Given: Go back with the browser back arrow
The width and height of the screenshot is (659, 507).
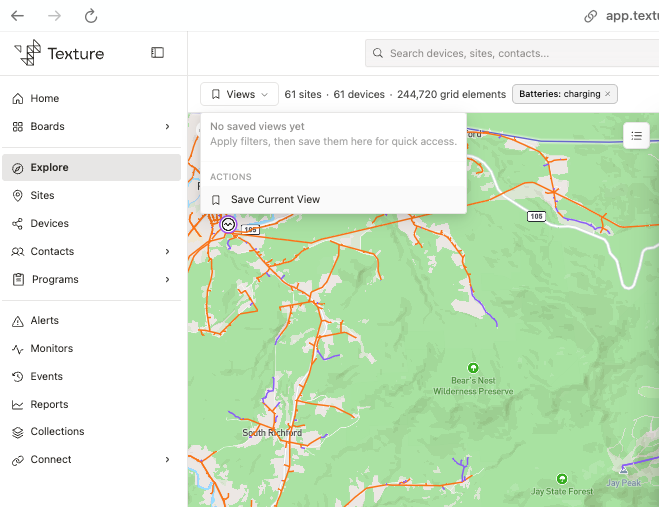Looking at the screenshot, I should point(17,16).
